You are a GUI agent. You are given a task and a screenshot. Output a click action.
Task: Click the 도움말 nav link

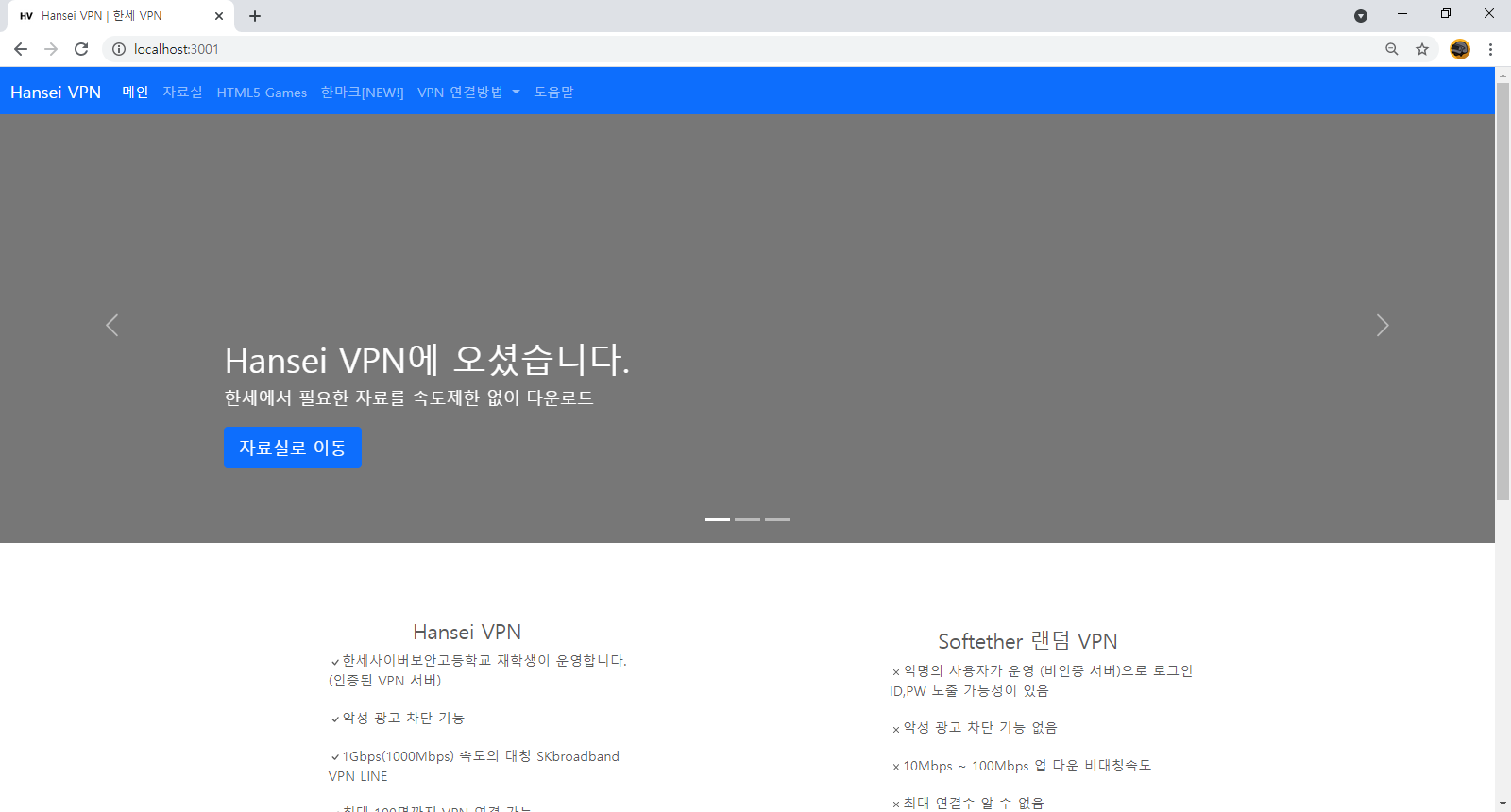click(553, 93)
